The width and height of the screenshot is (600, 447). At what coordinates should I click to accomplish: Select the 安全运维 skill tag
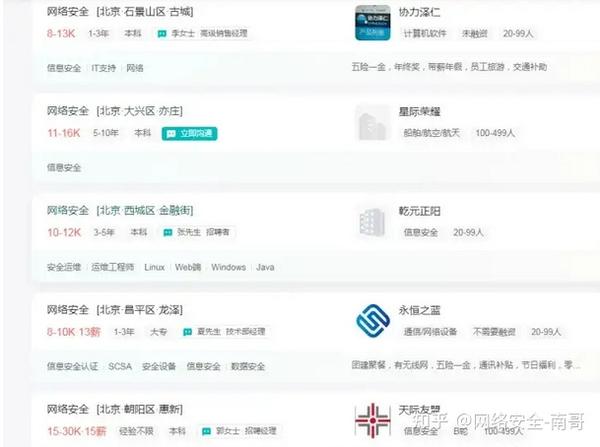64,267
